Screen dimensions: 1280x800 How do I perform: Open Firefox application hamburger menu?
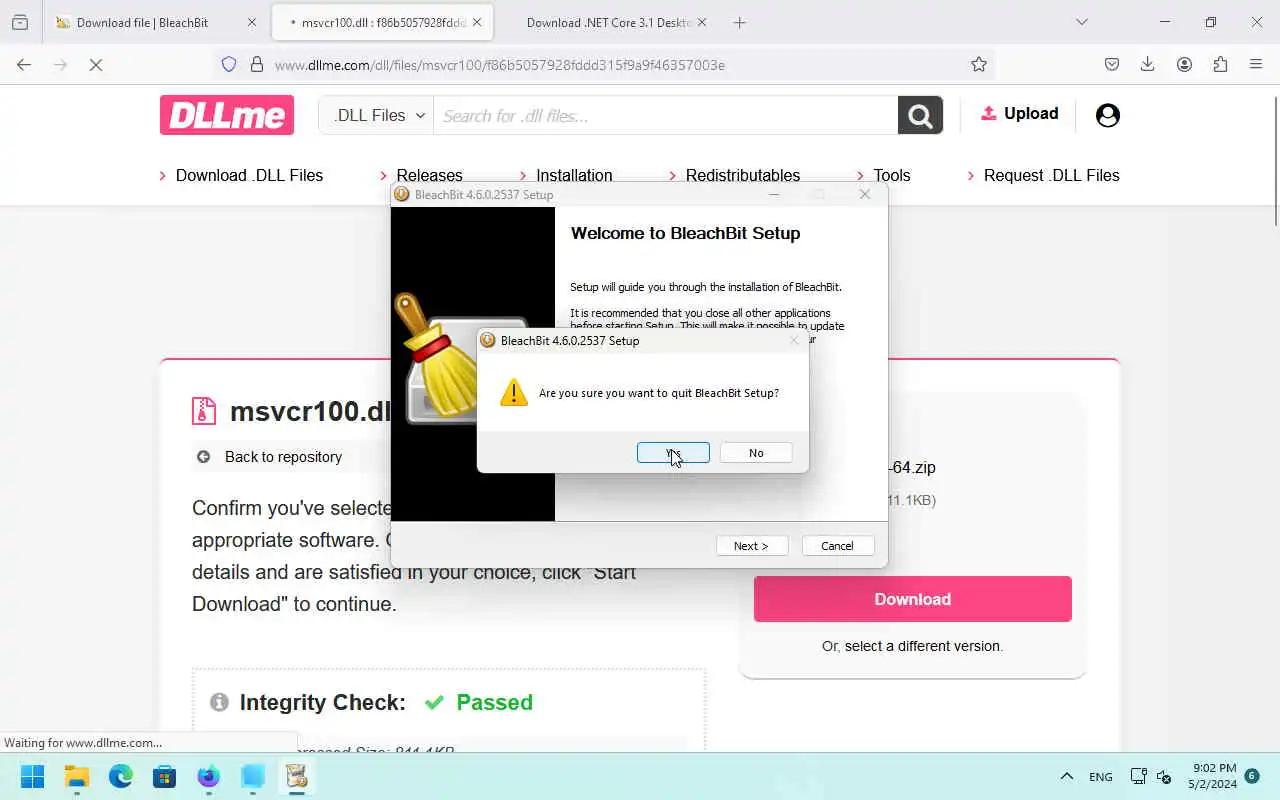pyautogui.click(x=1256, y=64)
